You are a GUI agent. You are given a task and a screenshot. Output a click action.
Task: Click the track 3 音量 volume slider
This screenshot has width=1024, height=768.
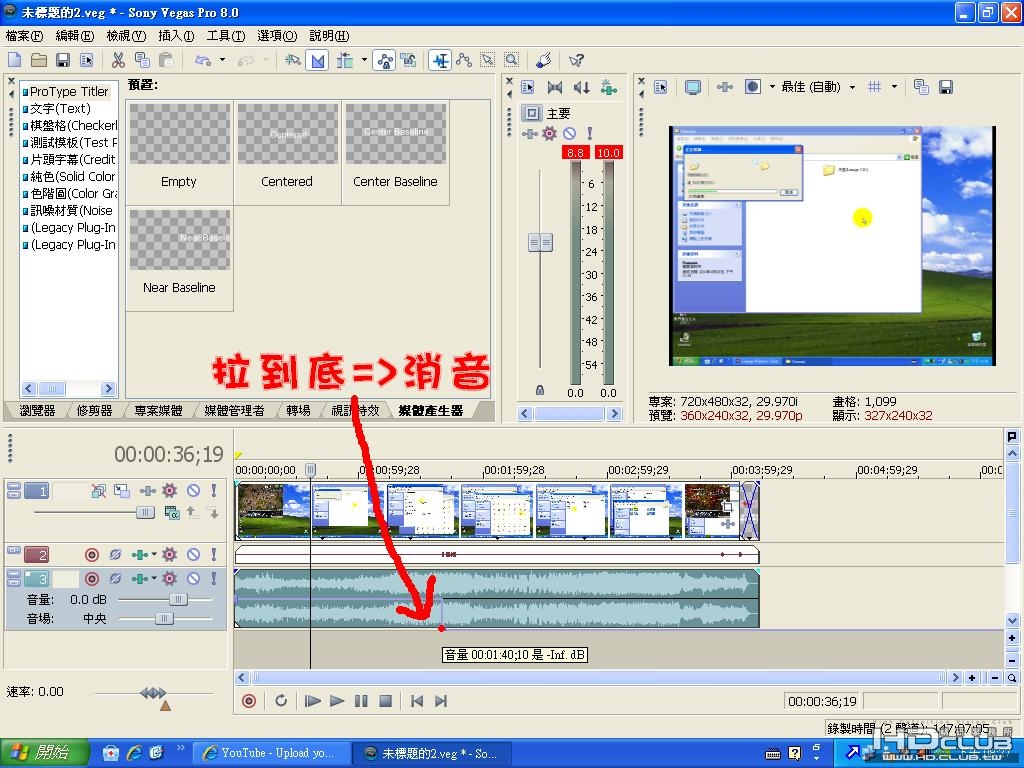tap(177, 600)
